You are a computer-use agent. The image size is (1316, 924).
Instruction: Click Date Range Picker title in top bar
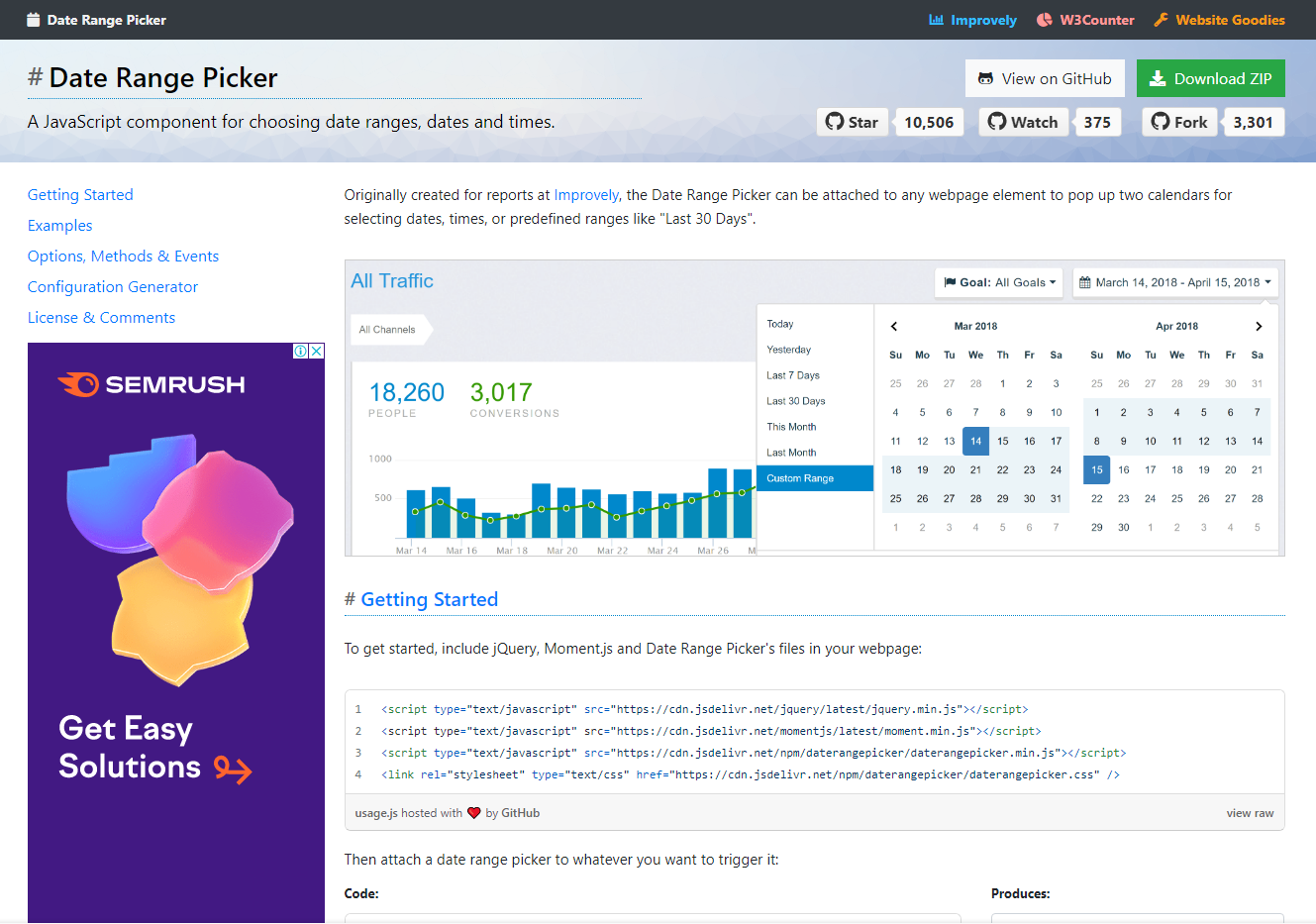(x=106, y=20)
